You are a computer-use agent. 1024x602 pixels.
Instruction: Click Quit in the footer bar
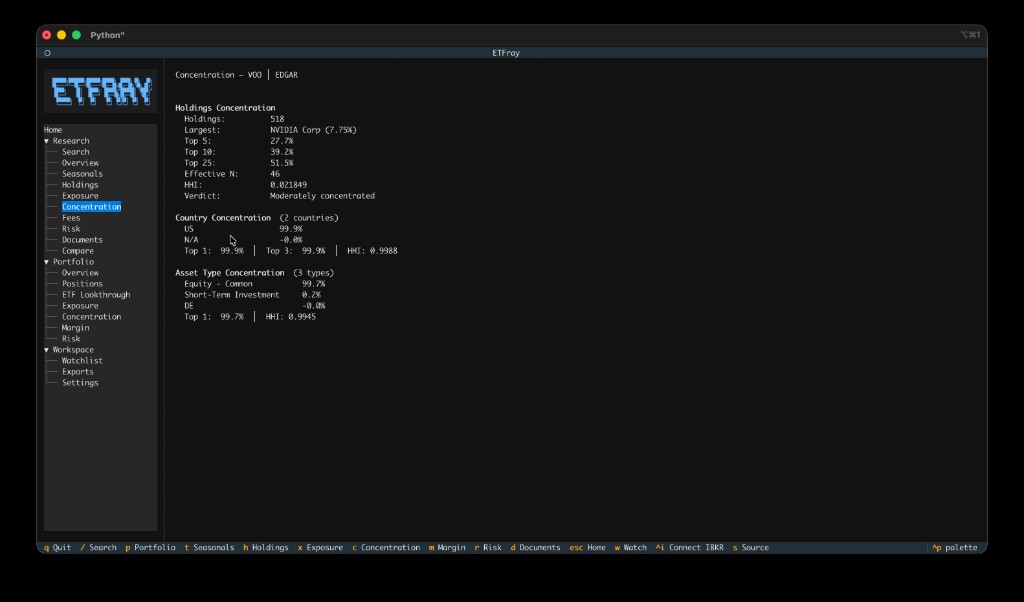click(x=57, y=548)
